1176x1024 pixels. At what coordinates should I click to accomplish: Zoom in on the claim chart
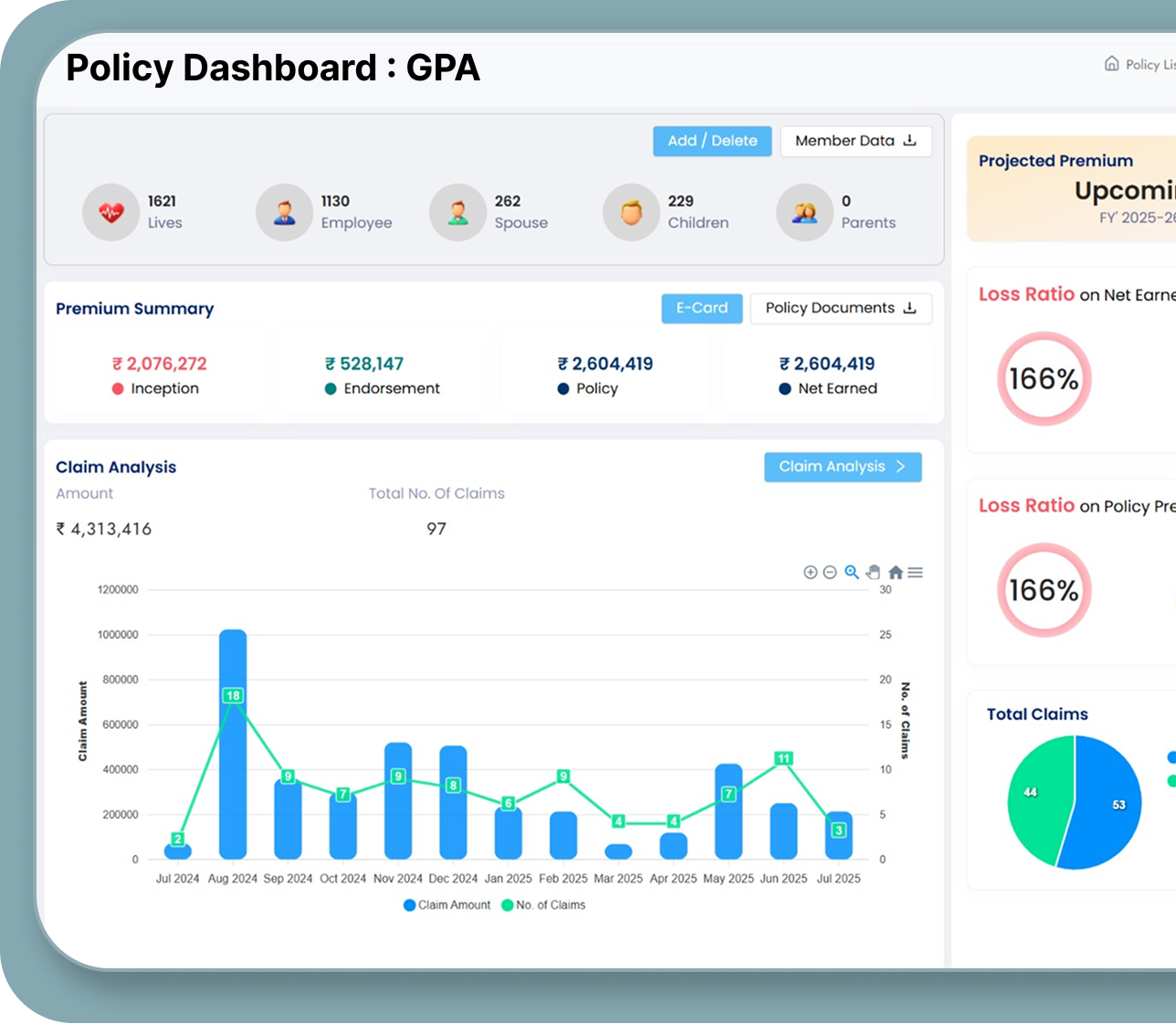click(x=810, y=572)
